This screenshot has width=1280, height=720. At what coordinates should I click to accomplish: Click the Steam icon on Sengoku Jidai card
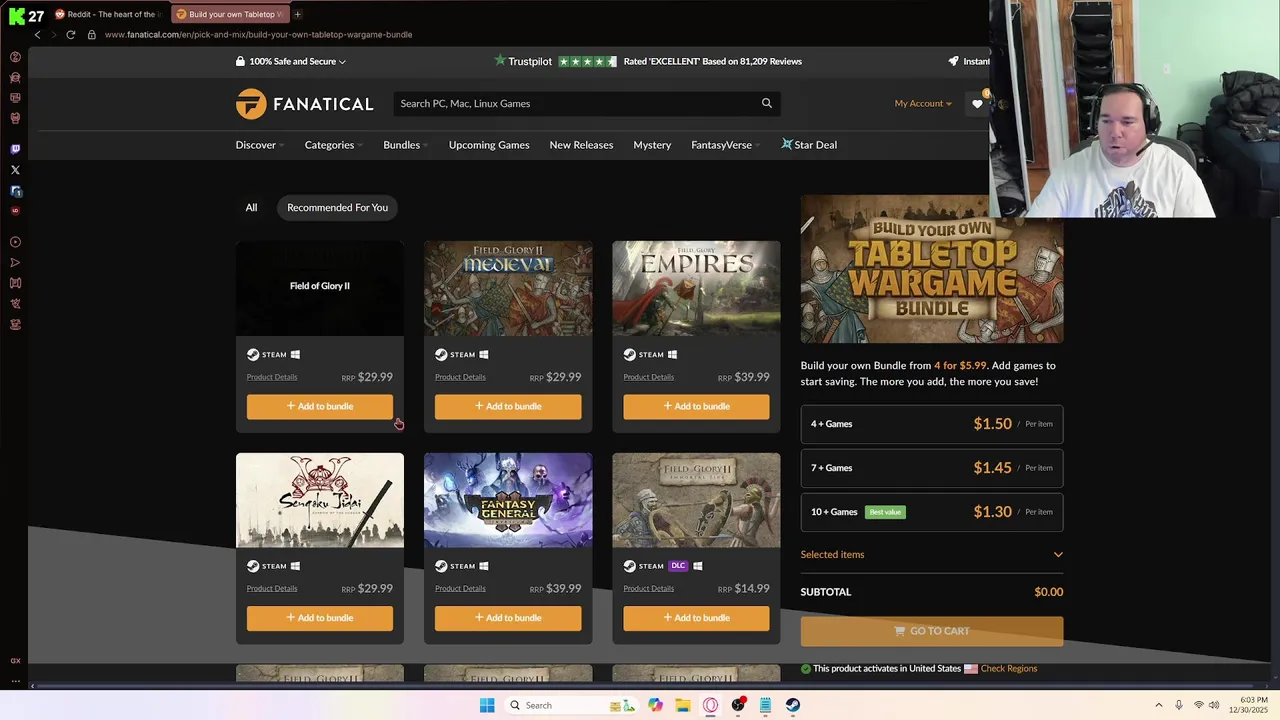point(253,566)
